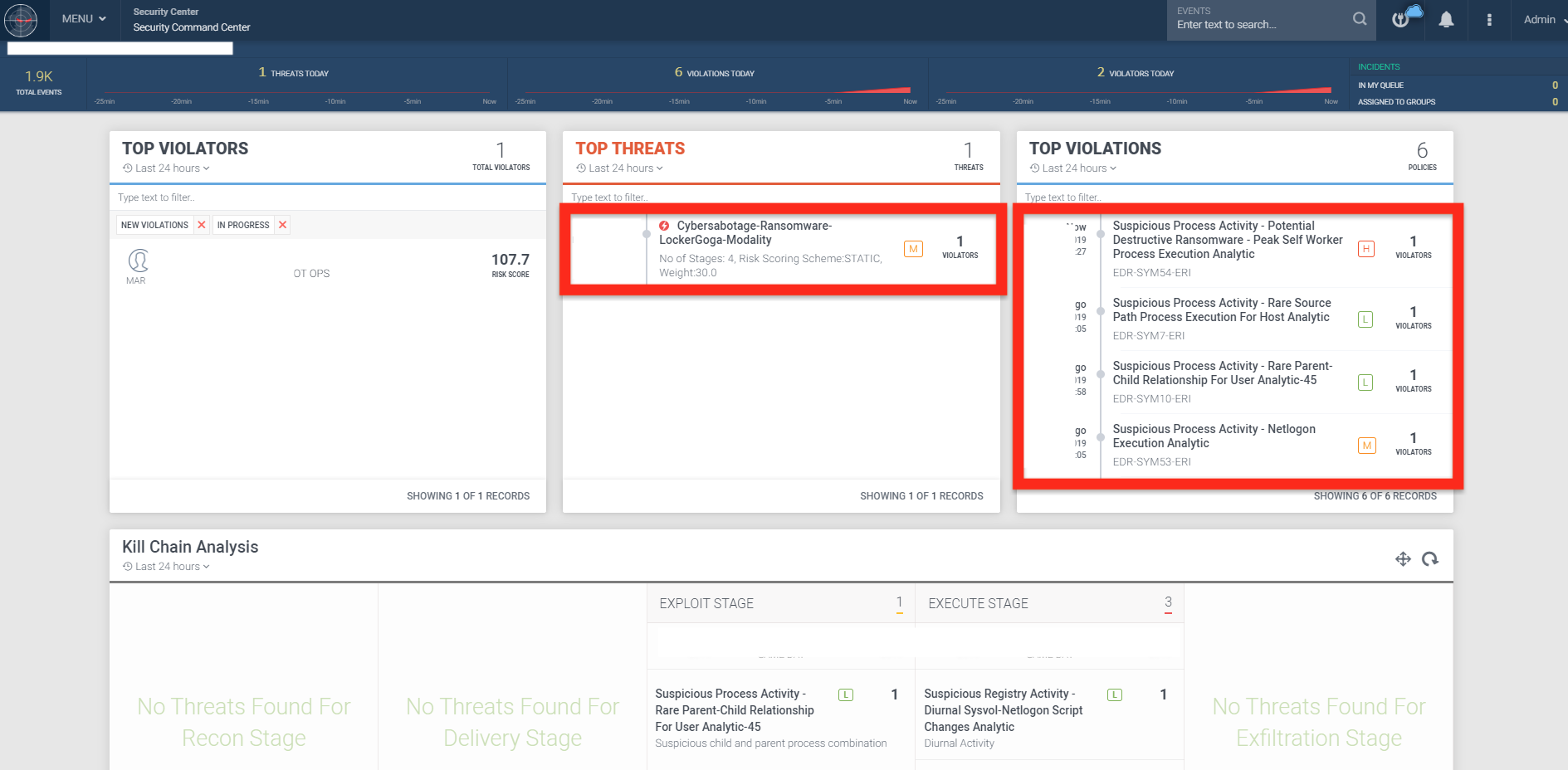The height and width of the screenshot is (770, 1568).
Task: Click the Kill Chain move/expand arrows icon
Action: [x=1403, y=559]
